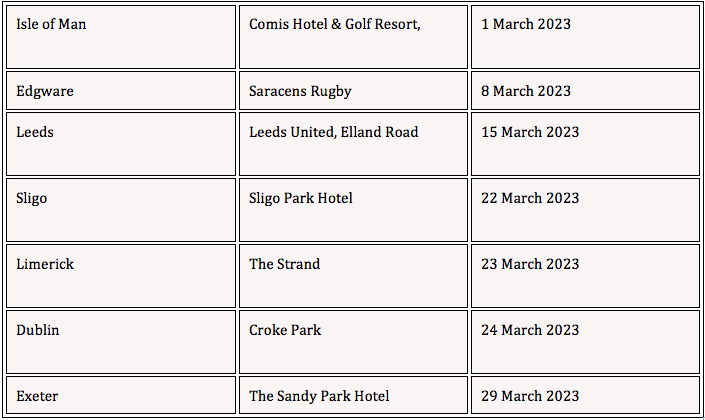Select the Isle of Man cell
This screenshot has width=705, height=420.
121,37
